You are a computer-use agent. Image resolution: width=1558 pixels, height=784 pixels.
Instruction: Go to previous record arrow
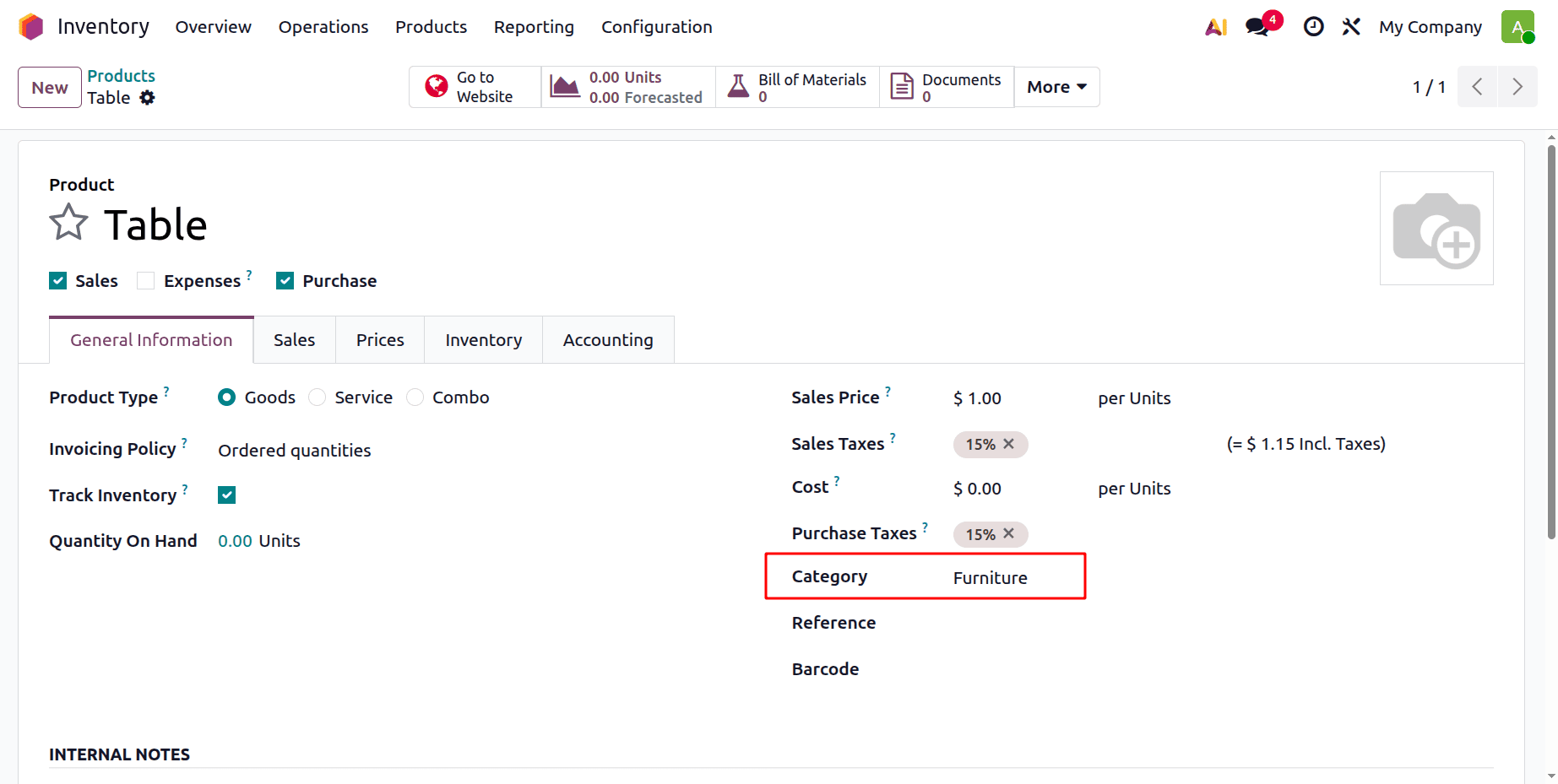tap(1477, 87)
